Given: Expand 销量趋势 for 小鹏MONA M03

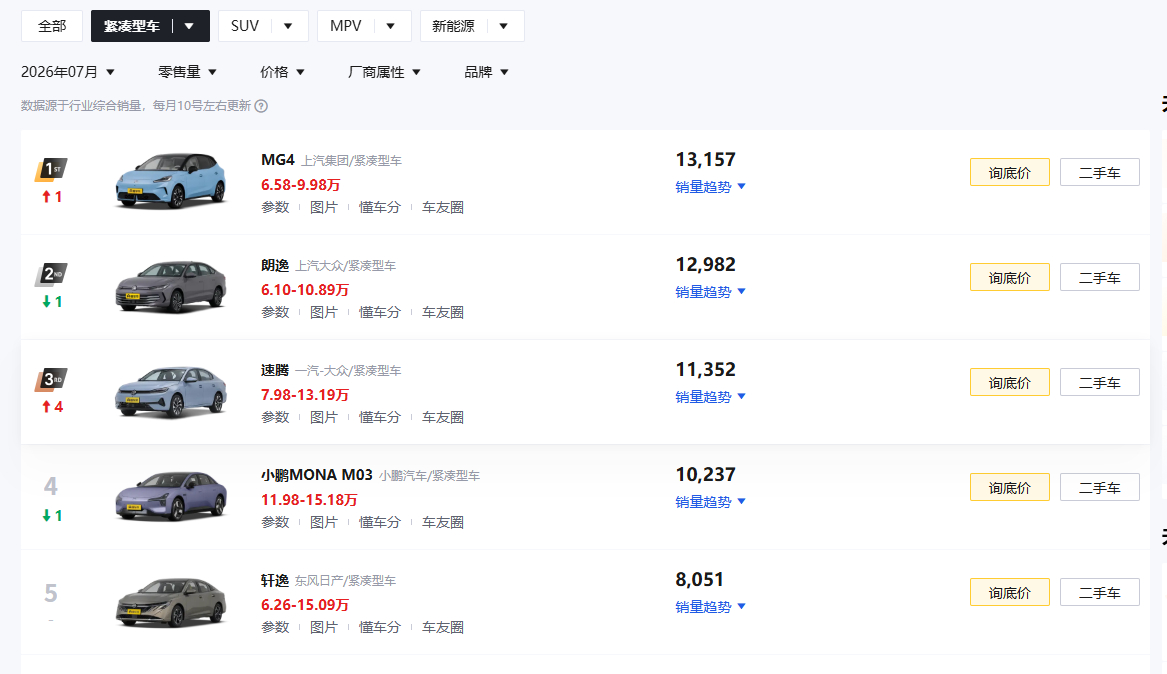Looking at the screenshot, I should click(x=710, y=501).
